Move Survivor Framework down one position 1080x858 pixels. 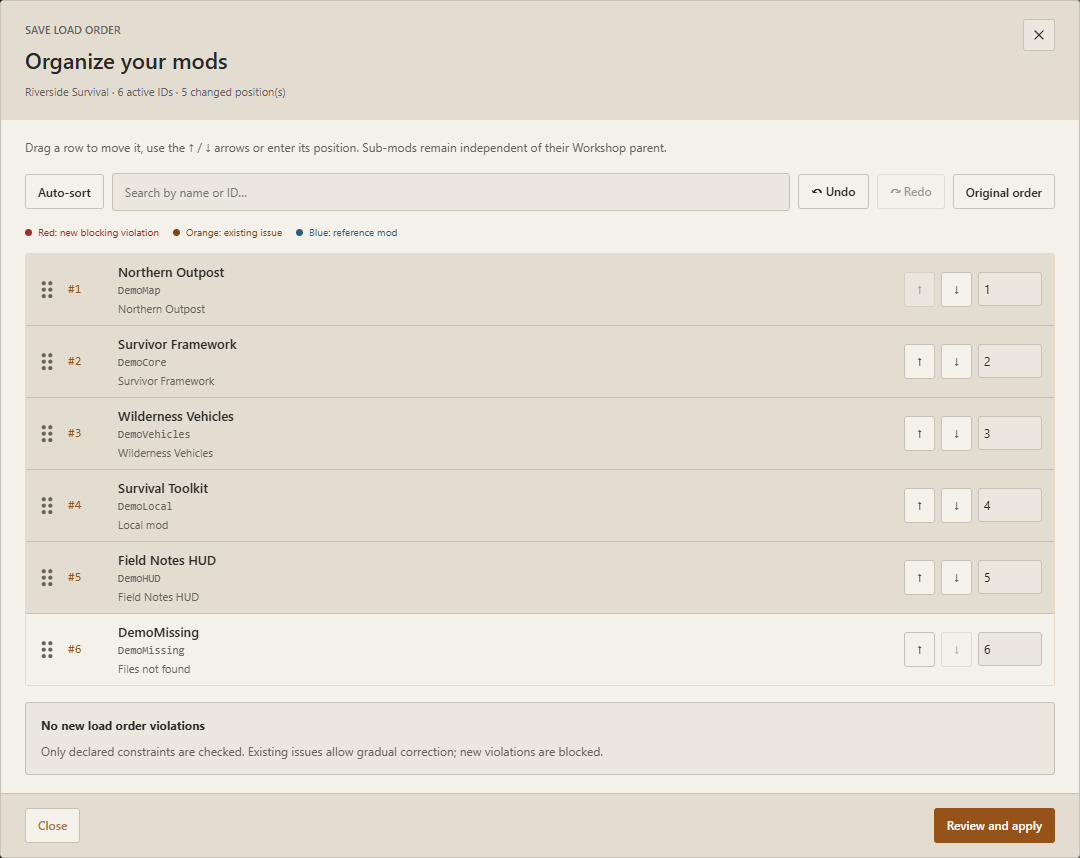coord(956,362)
